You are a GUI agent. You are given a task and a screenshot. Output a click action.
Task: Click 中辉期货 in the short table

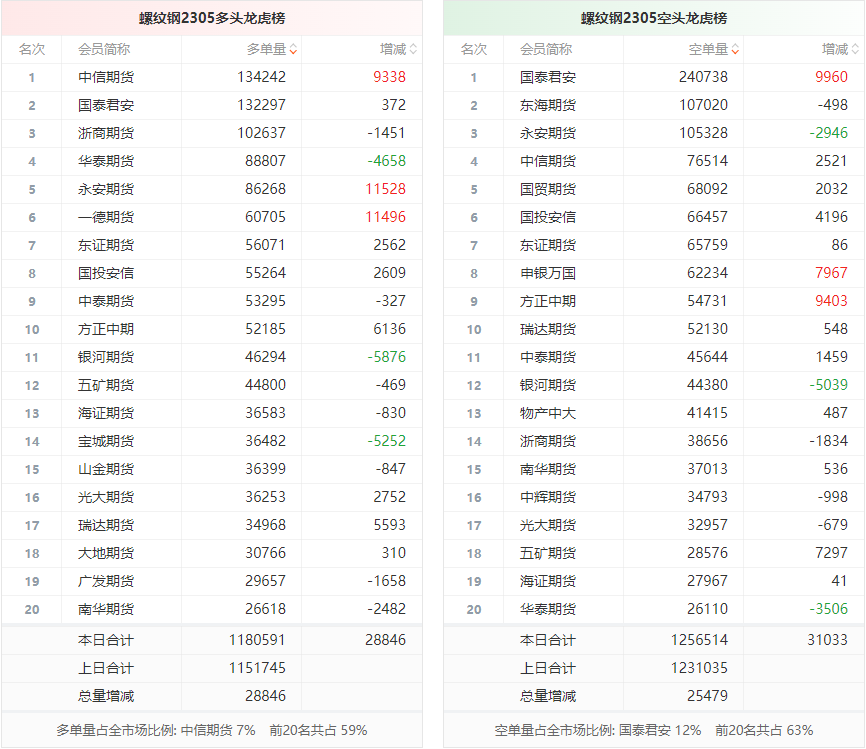tap(548, 497)
